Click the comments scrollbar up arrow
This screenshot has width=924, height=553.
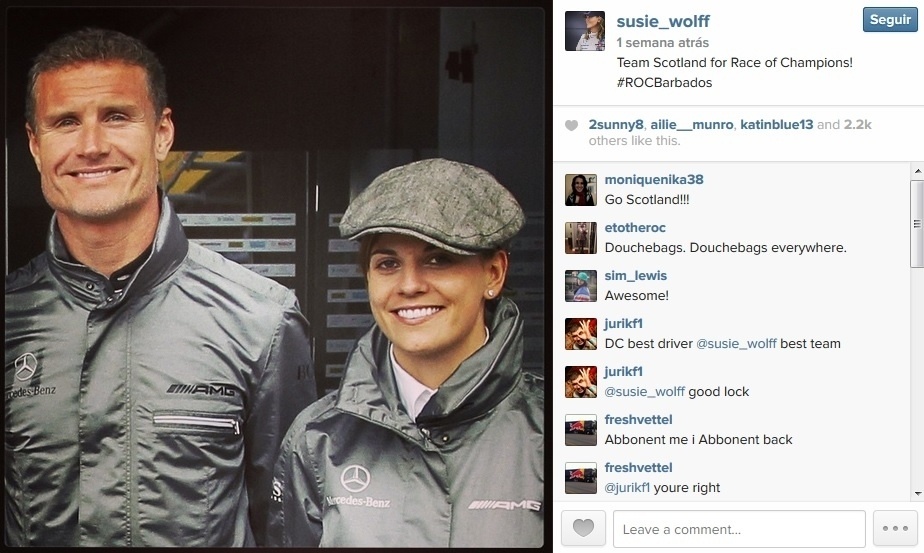918,171
